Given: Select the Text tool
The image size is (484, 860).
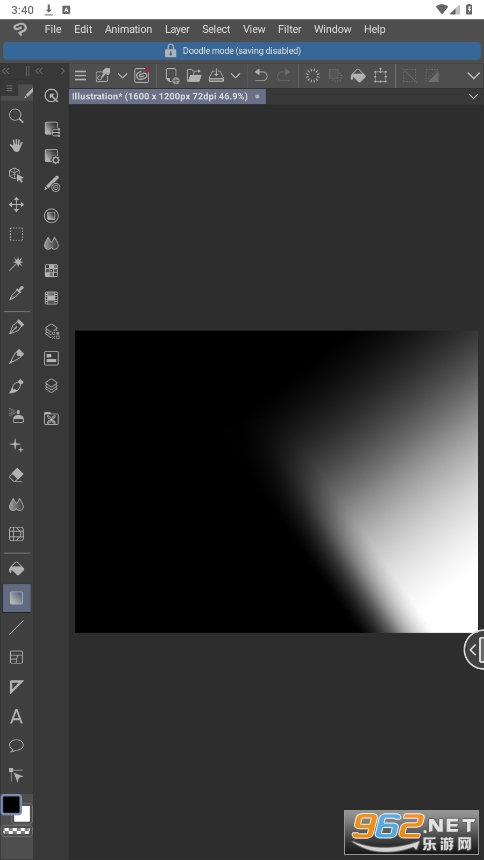Looking at the screenshot, I should point(16,716).
